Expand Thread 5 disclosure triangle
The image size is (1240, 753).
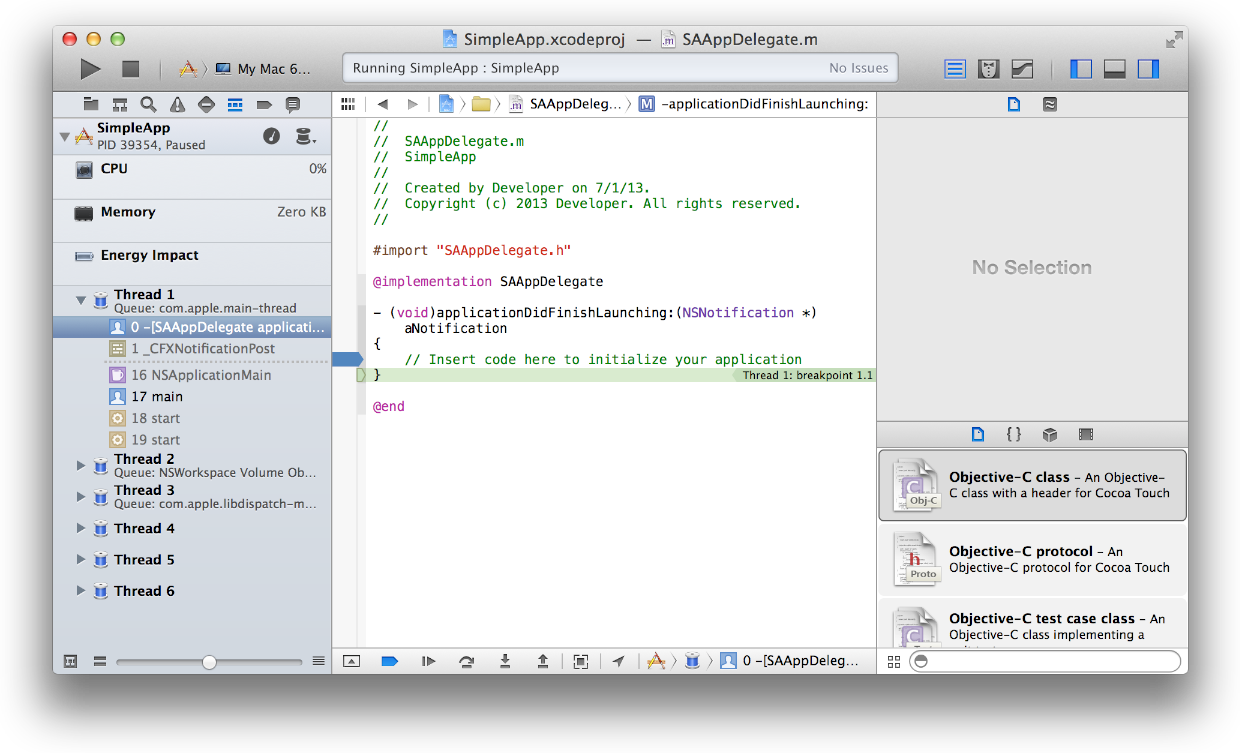(x=82, y=559)
